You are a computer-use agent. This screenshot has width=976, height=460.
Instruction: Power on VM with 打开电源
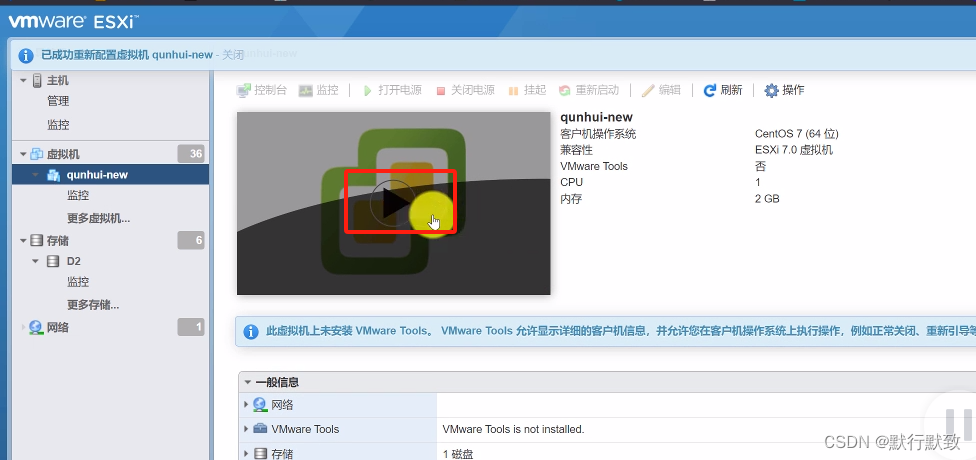click(x=392, y=90)
